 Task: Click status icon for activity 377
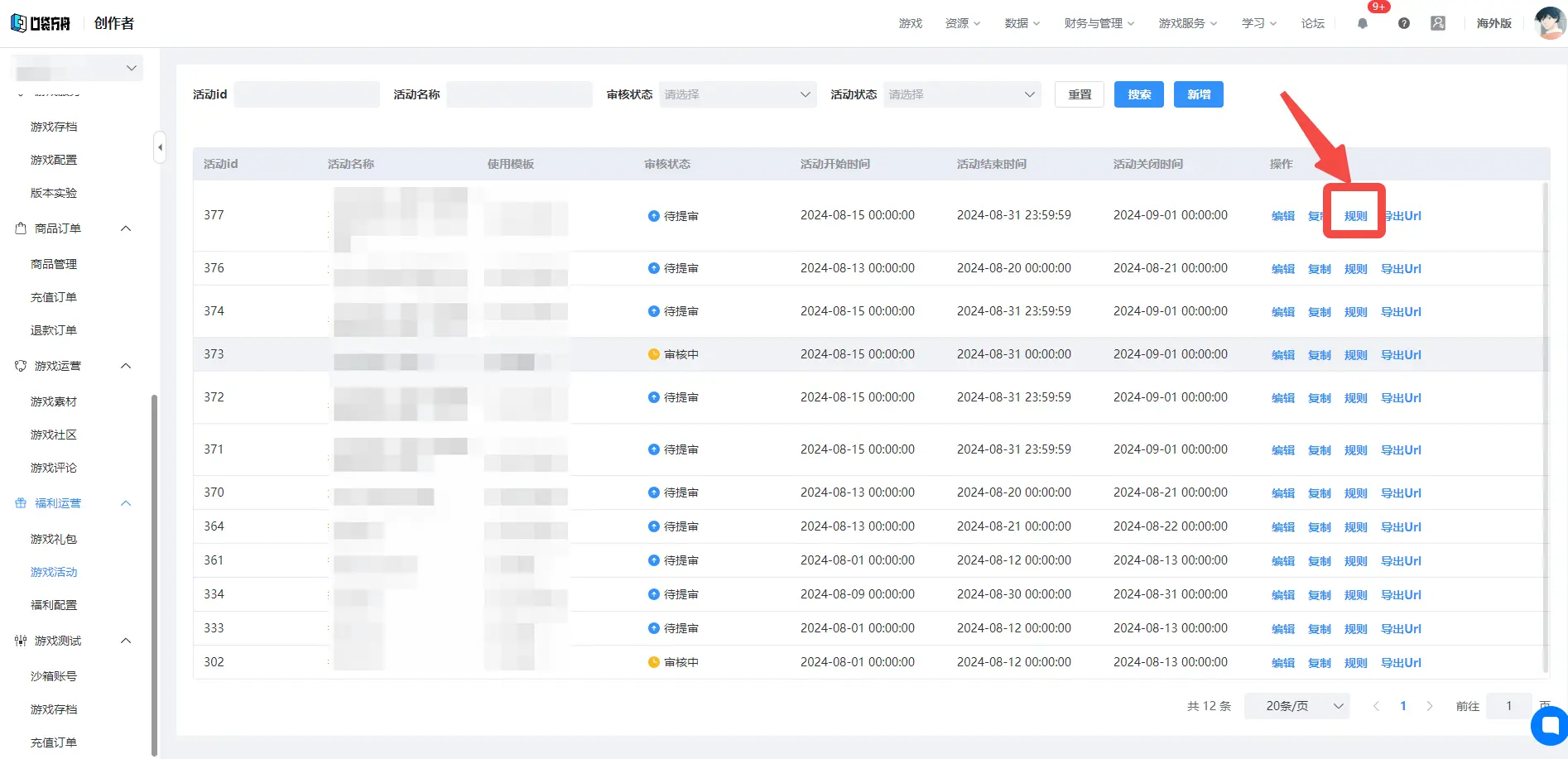653,216
